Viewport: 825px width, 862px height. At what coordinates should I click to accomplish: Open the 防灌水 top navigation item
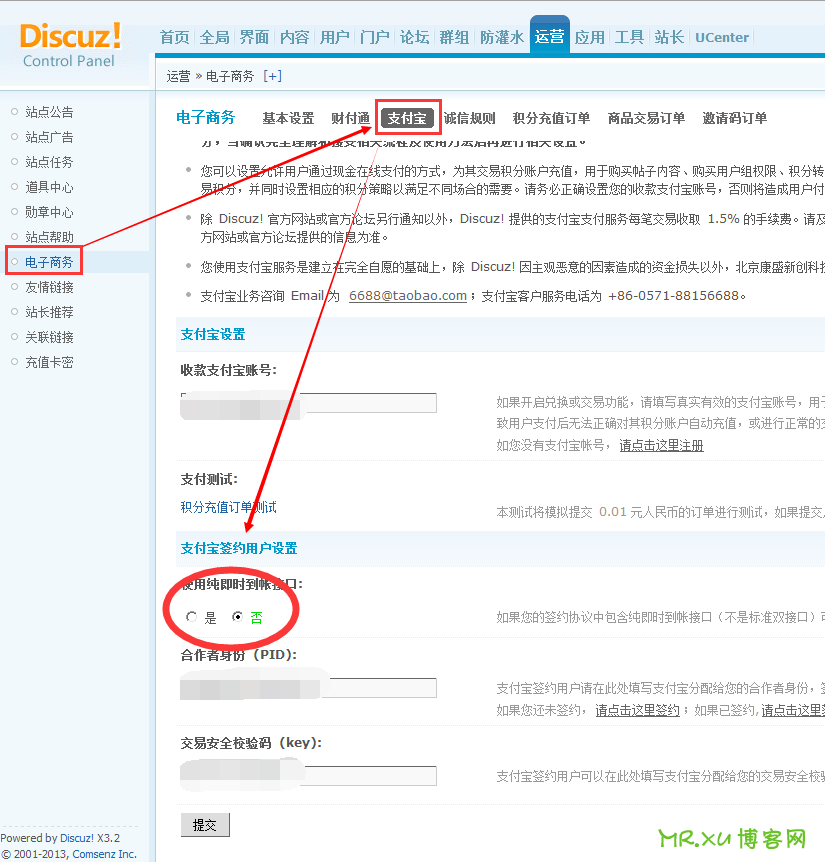[x=502, y=37]
